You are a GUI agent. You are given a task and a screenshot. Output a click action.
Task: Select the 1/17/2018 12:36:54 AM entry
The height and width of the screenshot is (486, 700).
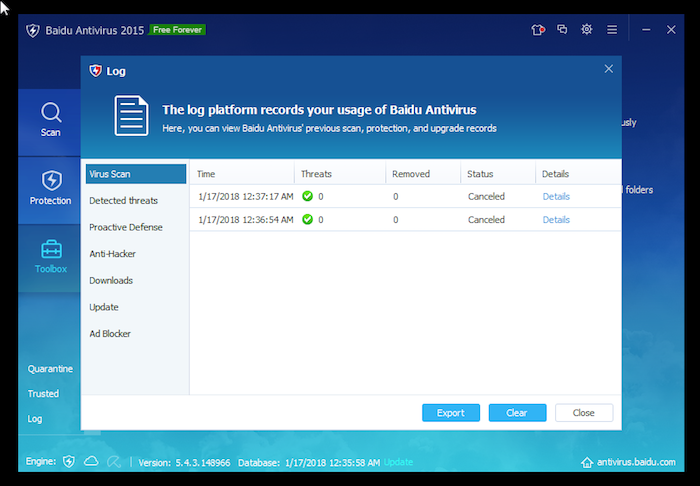tap(405, 220)
